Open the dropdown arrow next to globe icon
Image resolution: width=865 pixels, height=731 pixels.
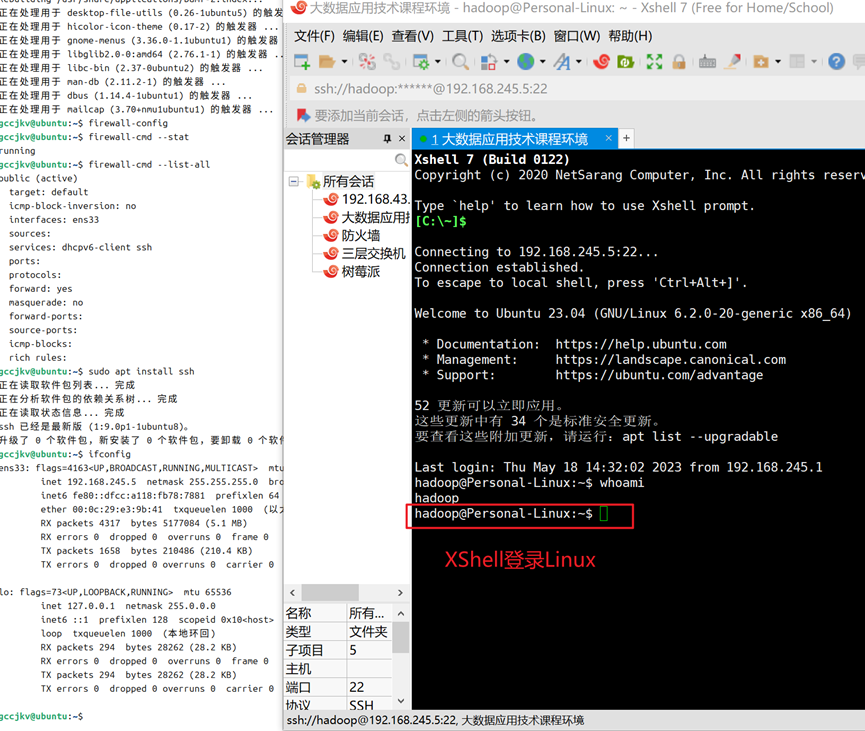tap(542, 62)
